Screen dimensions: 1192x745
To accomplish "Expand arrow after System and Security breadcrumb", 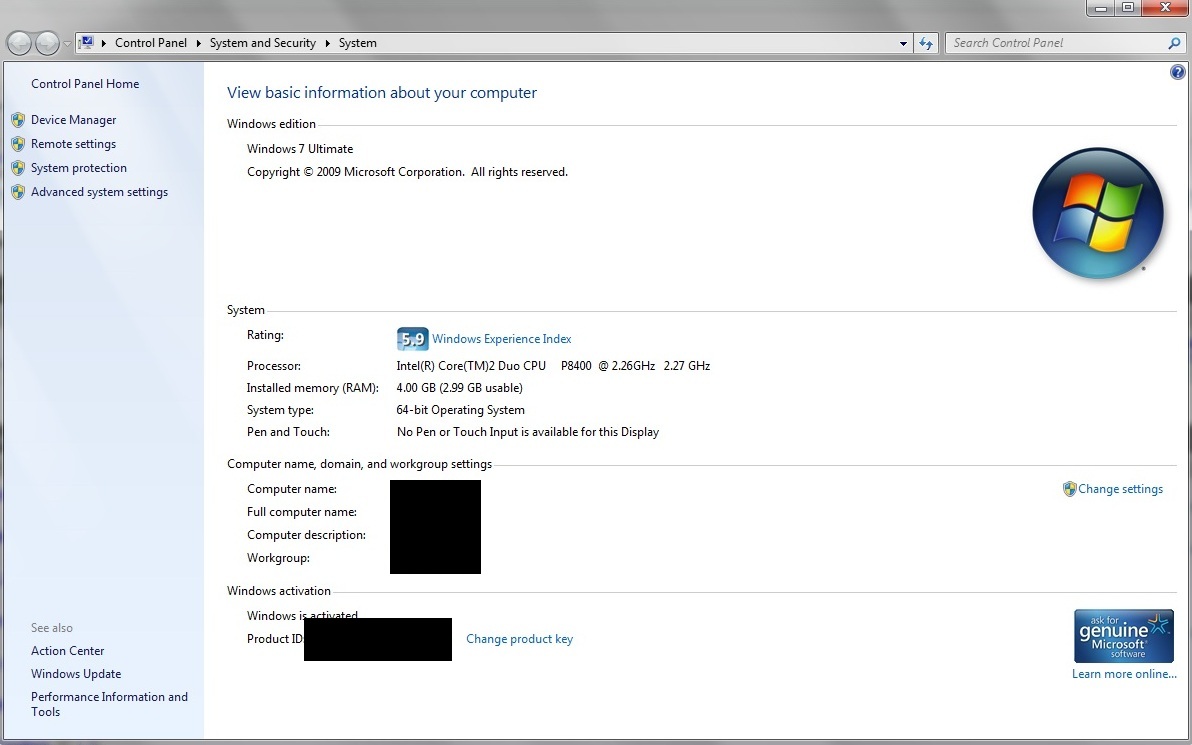I will (328, 43).
